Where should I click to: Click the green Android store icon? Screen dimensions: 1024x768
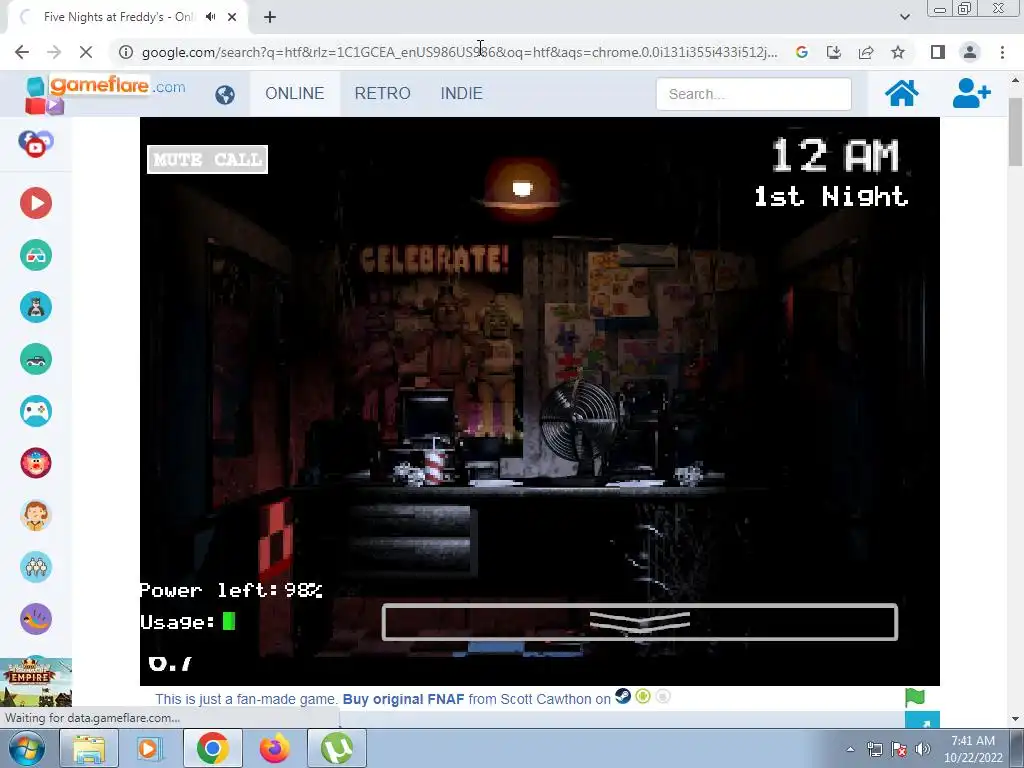point(643,697)
